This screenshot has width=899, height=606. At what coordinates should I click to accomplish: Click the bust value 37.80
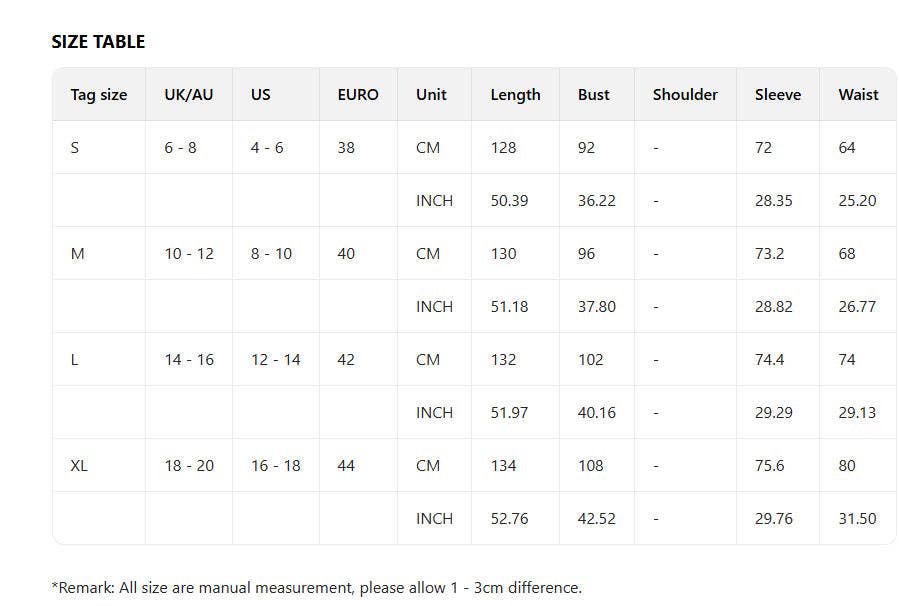(597, 307)
